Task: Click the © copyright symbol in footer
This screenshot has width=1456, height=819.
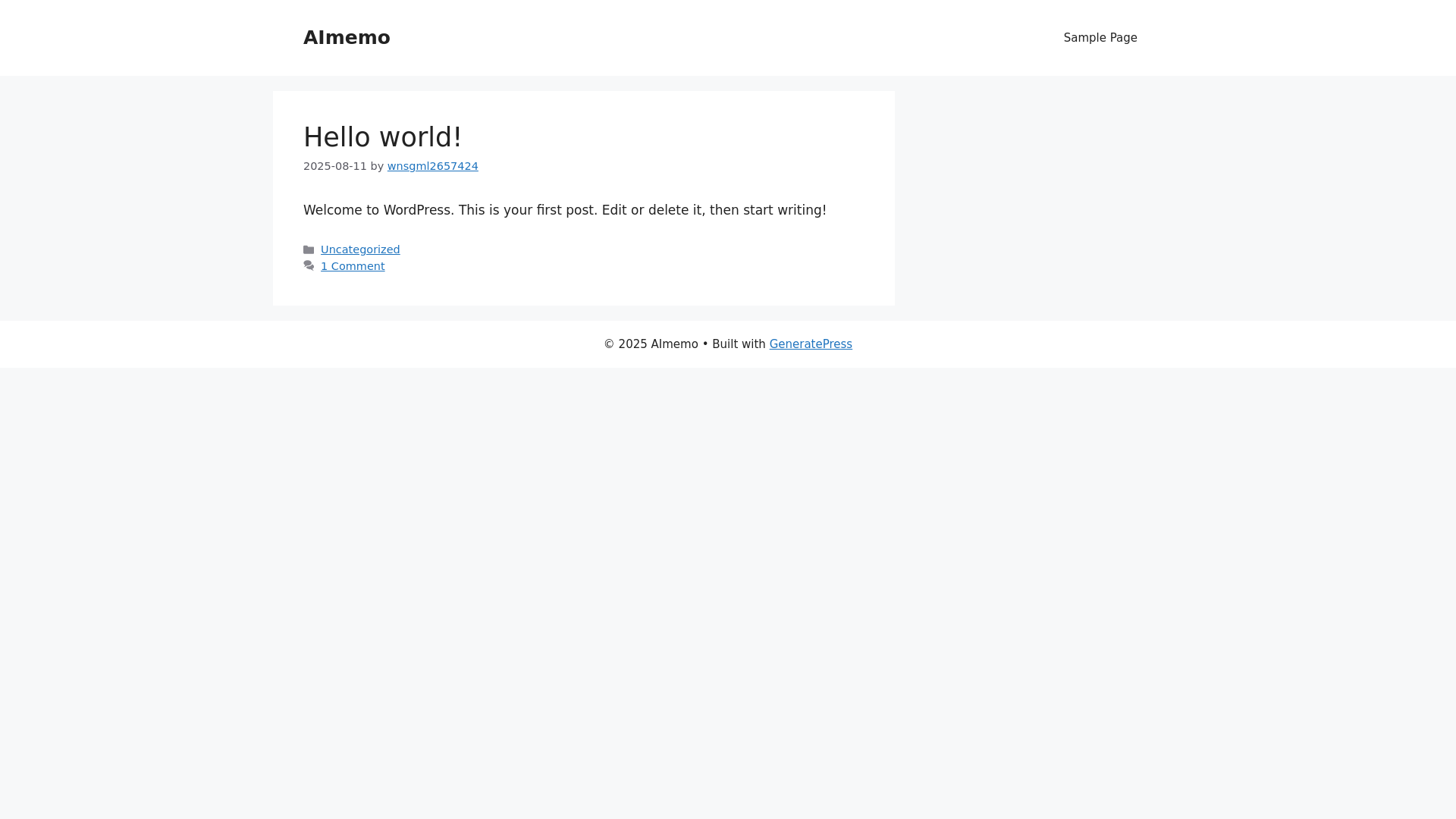Action: point(609,344)
